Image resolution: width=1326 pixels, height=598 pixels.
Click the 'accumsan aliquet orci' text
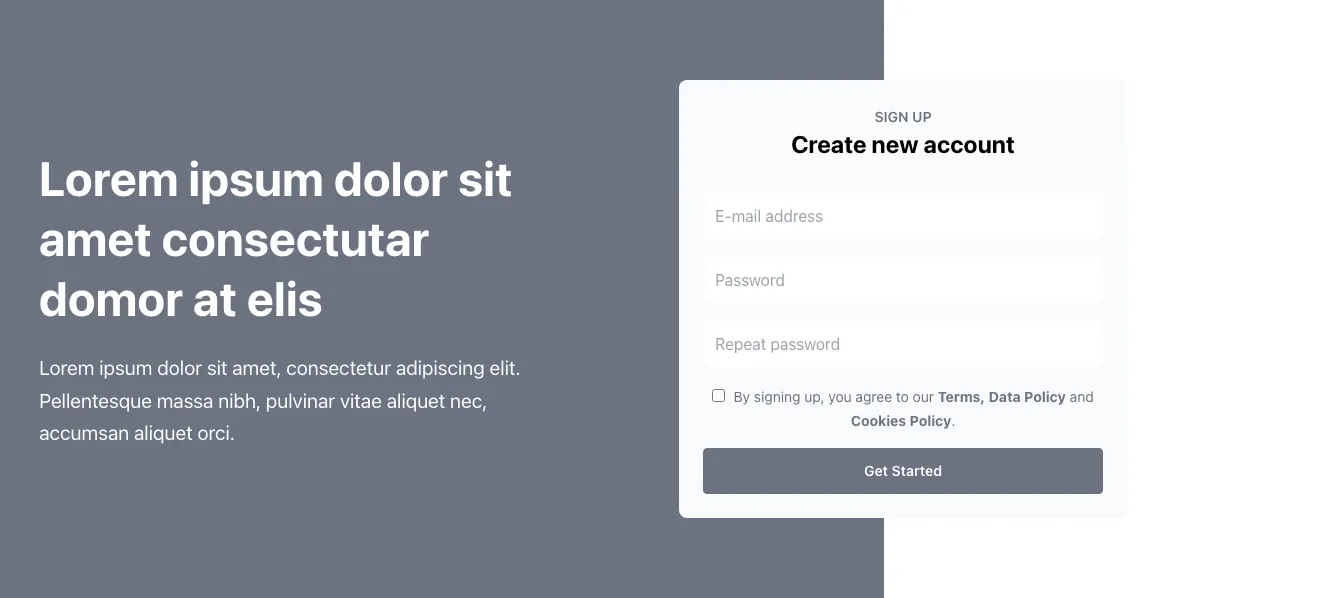[x=136, y=434]
